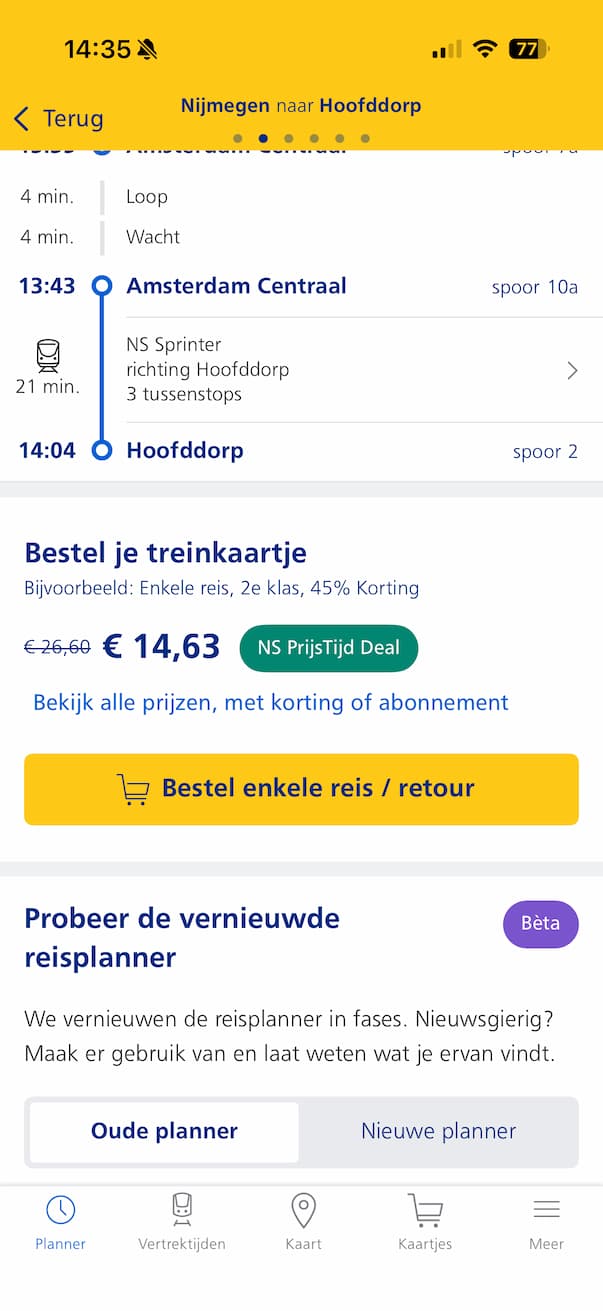The height and width of the screenshot is (1311, 603).
Task: Tap the Kaartjes shopping cart icon
Action: pos(425,1208)
